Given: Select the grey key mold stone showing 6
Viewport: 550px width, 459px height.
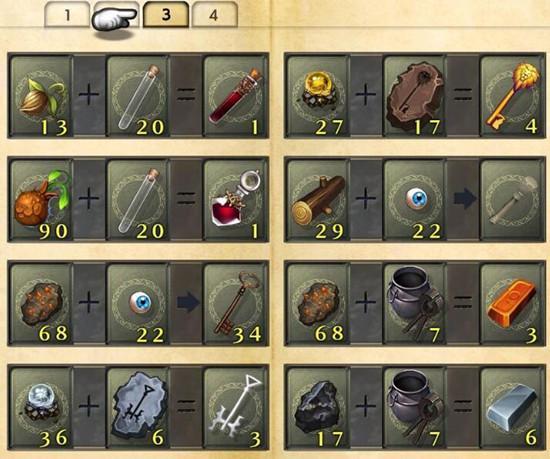Looking at the screenshot, I should [138, 407].
